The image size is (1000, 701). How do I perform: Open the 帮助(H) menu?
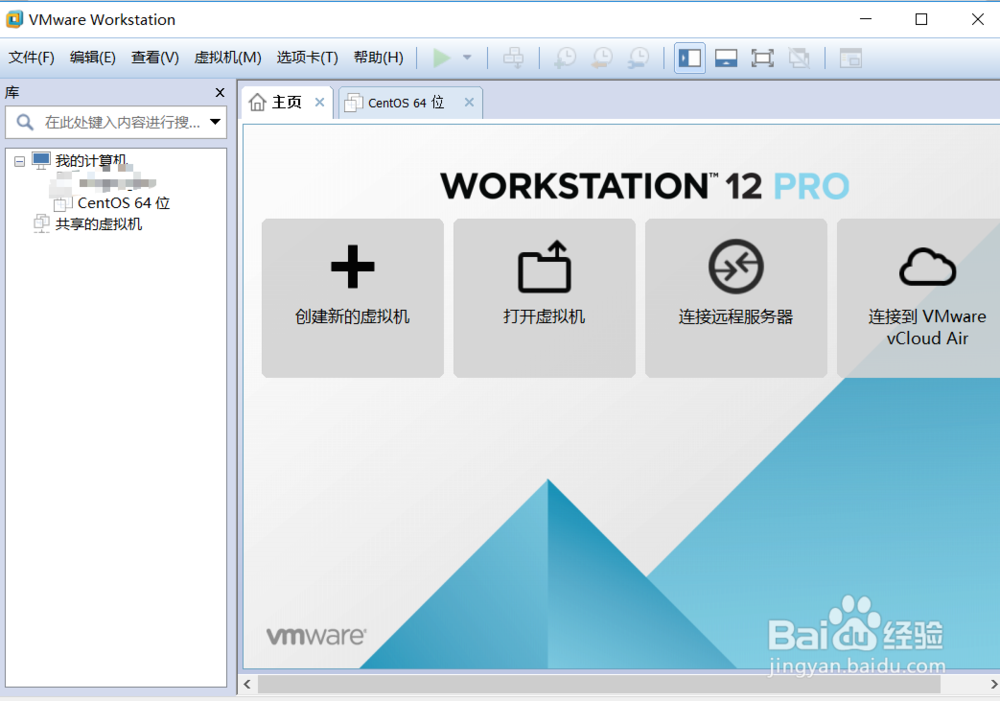coord(378,57)
